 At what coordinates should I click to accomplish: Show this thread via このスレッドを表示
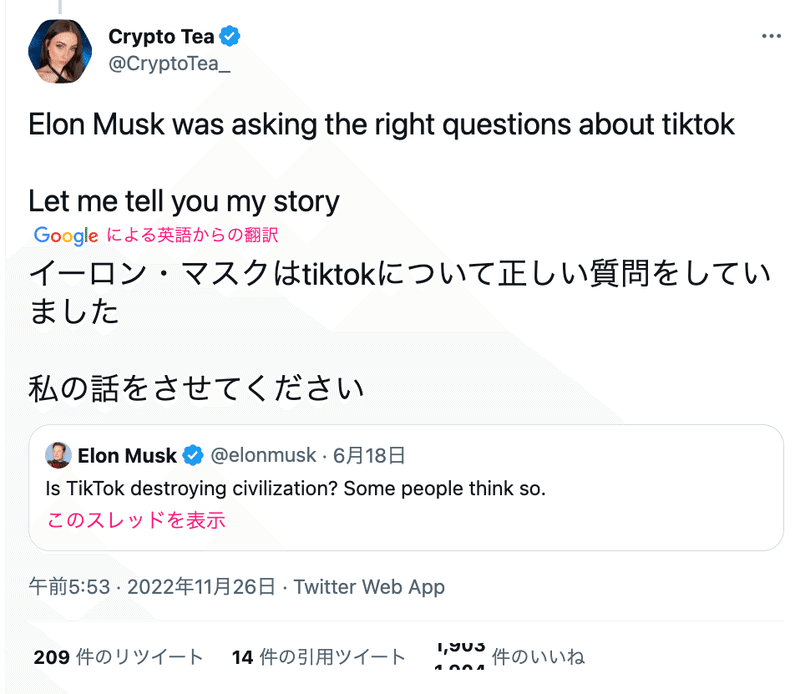pyautogui.click(x=136, y=520)
